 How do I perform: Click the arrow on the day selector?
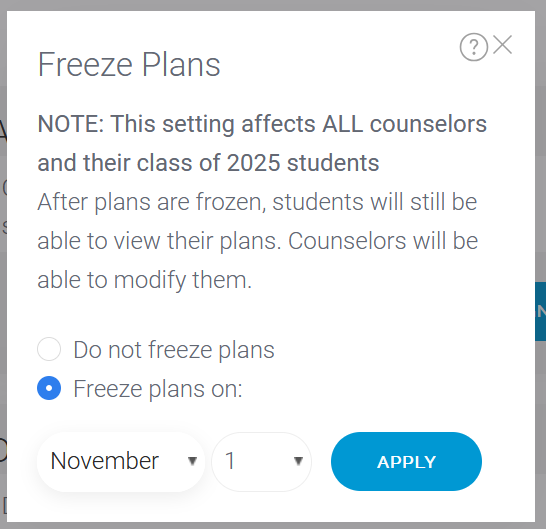(x=298, y=461)
